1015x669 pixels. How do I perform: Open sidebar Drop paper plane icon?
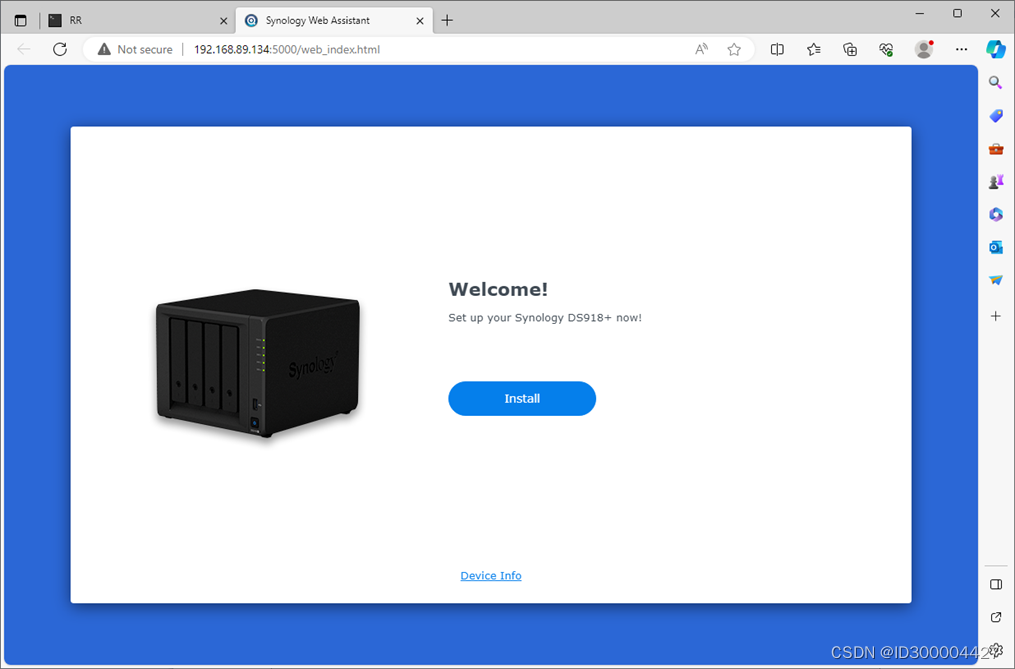coord(996,280)
